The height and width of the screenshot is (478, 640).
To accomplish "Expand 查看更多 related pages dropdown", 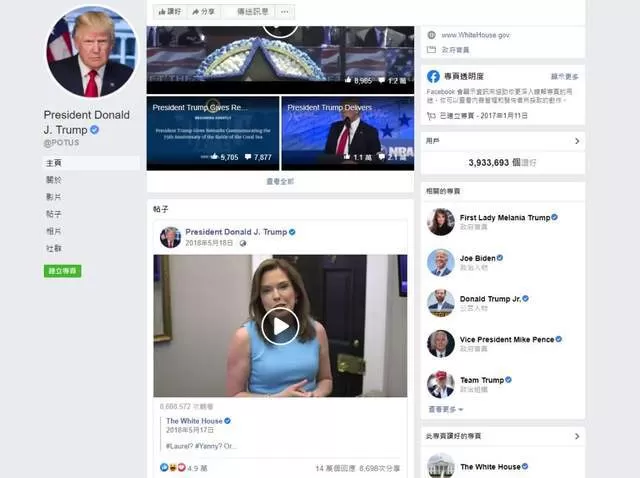I will (x=445, y=409).
